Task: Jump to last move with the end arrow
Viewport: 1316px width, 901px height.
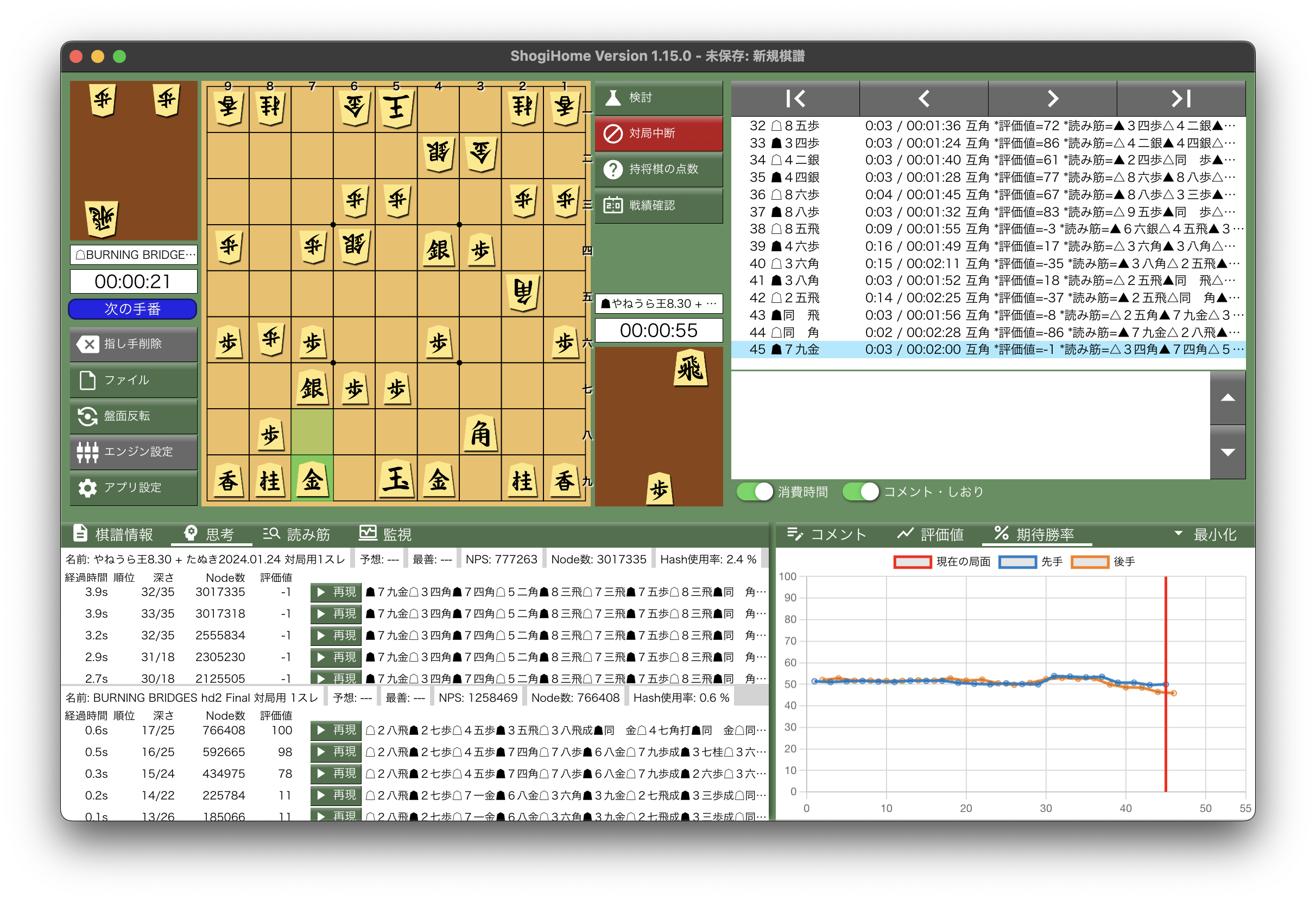Action: pyautogui.click(x=1181, y=98)
